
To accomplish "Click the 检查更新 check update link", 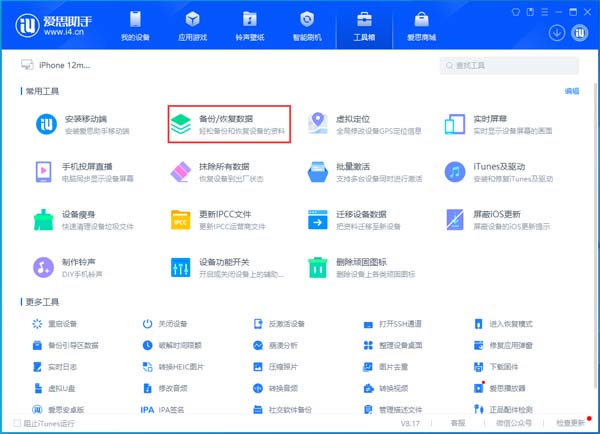I will coord(571,423).
